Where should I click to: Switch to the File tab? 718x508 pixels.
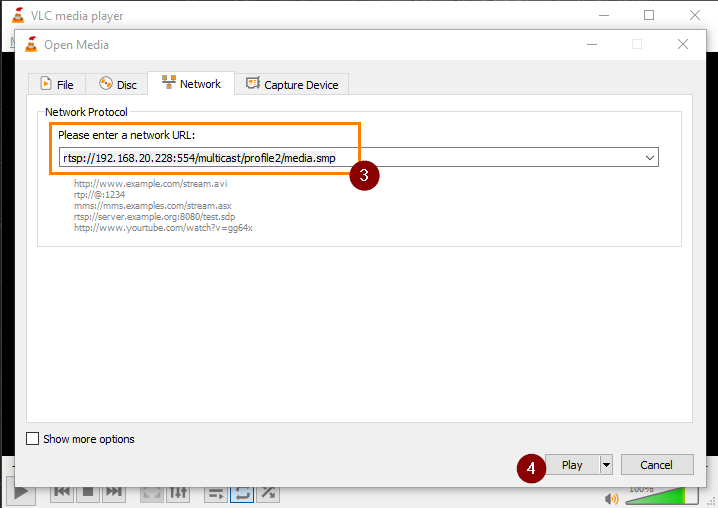pyautogui.click(x=57, y=84)
